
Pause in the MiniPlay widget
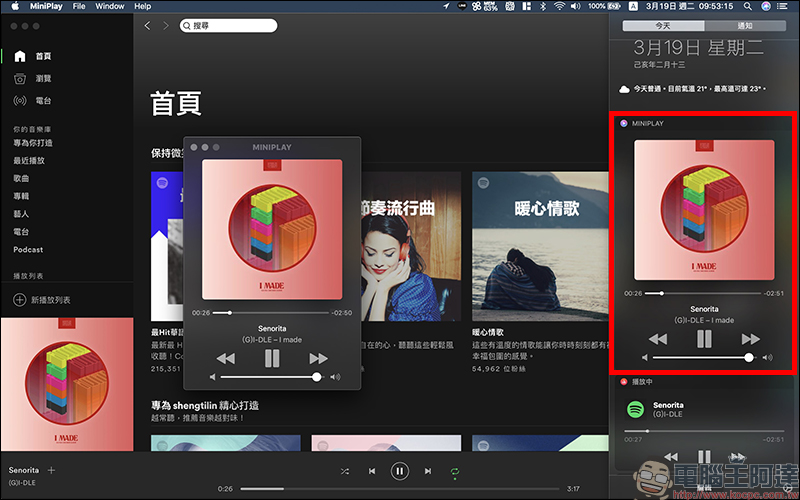coord(704,339)
